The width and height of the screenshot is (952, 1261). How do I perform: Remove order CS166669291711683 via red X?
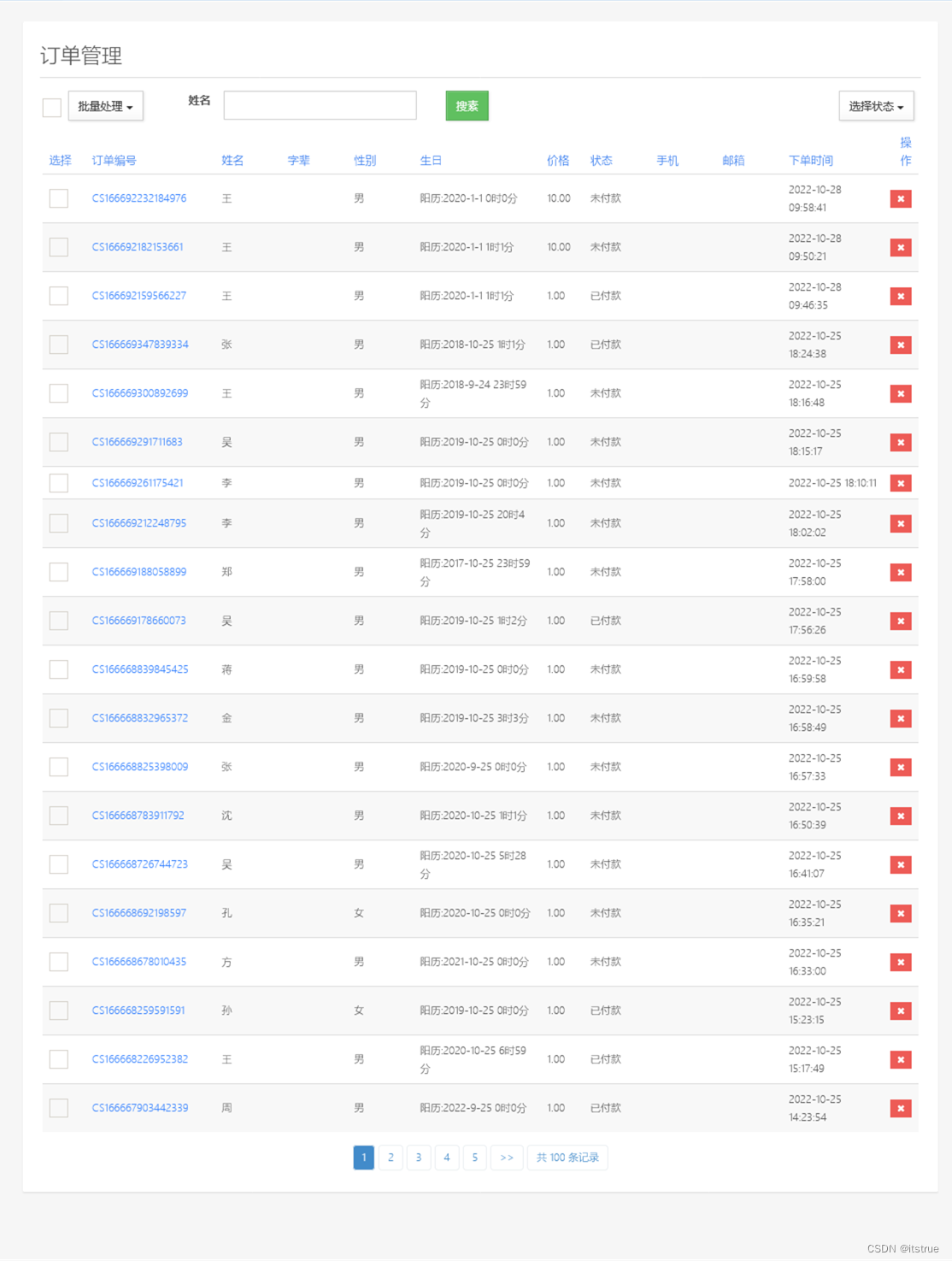coord(901,442)
